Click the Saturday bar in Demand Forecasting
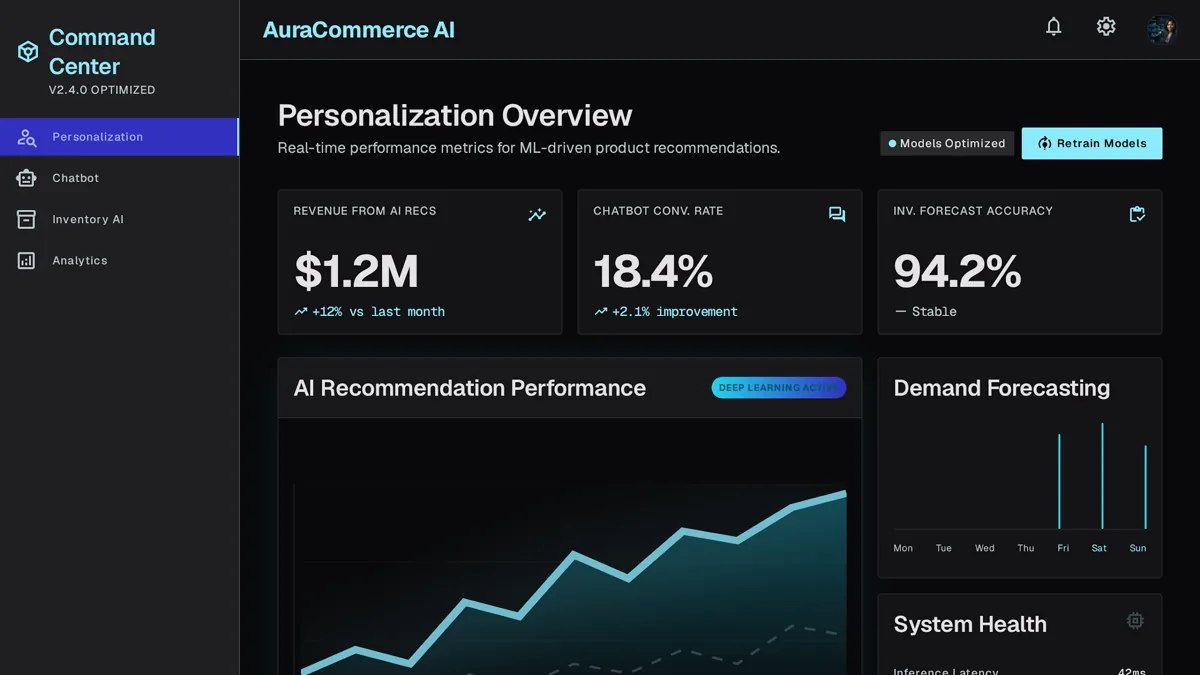This screenshot has height=675, width=1200. click(x=1102, y=476)
